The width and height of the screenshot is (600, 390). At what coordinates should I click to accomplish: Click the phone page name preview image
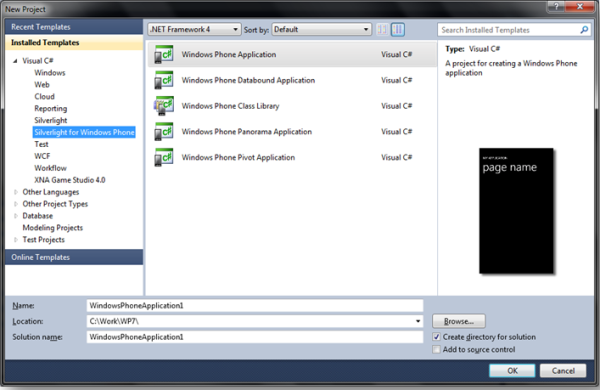click(x=516, y=211)
